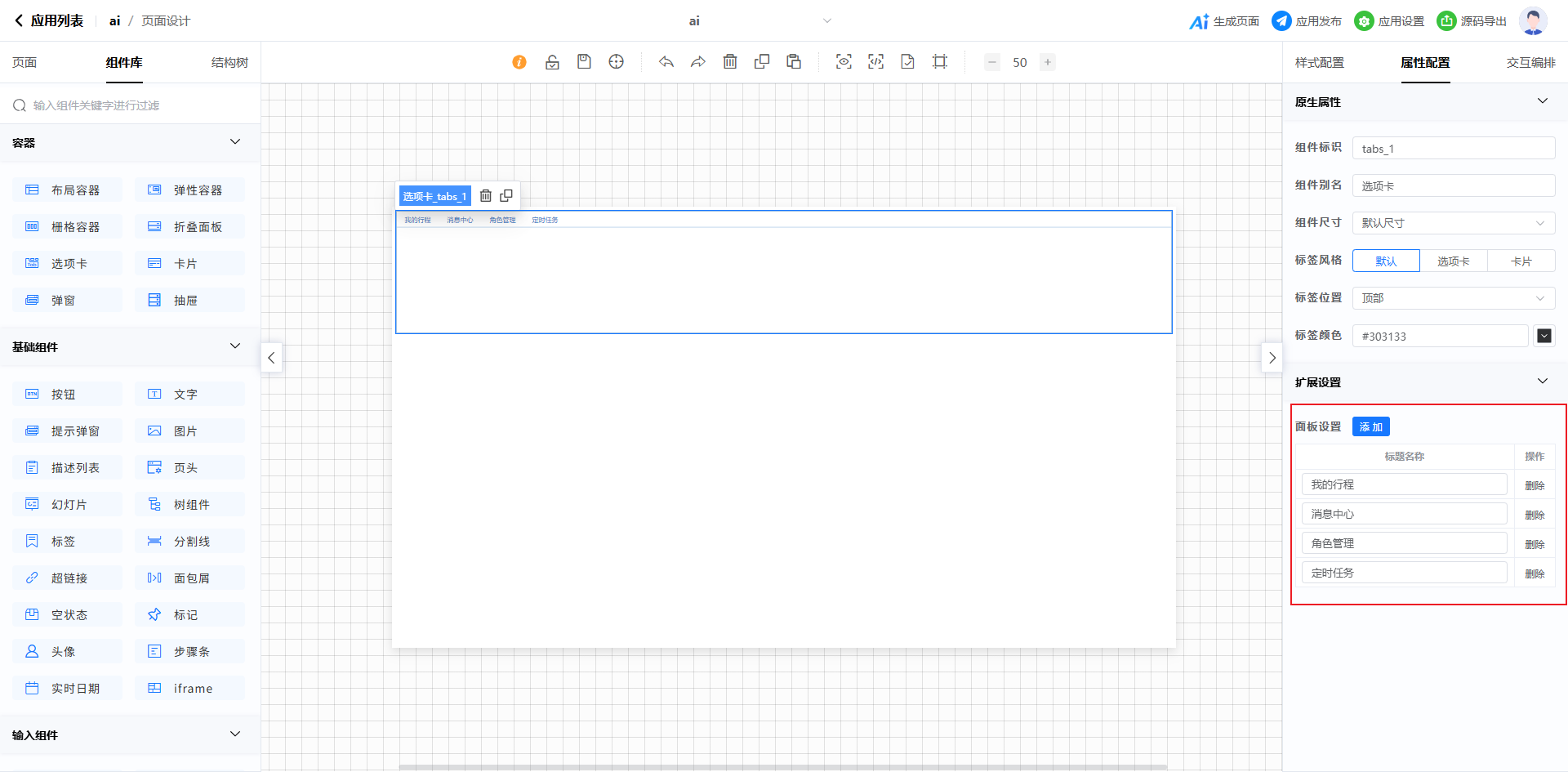
Task: Click the orange info icon
Action: pos(519,62)
